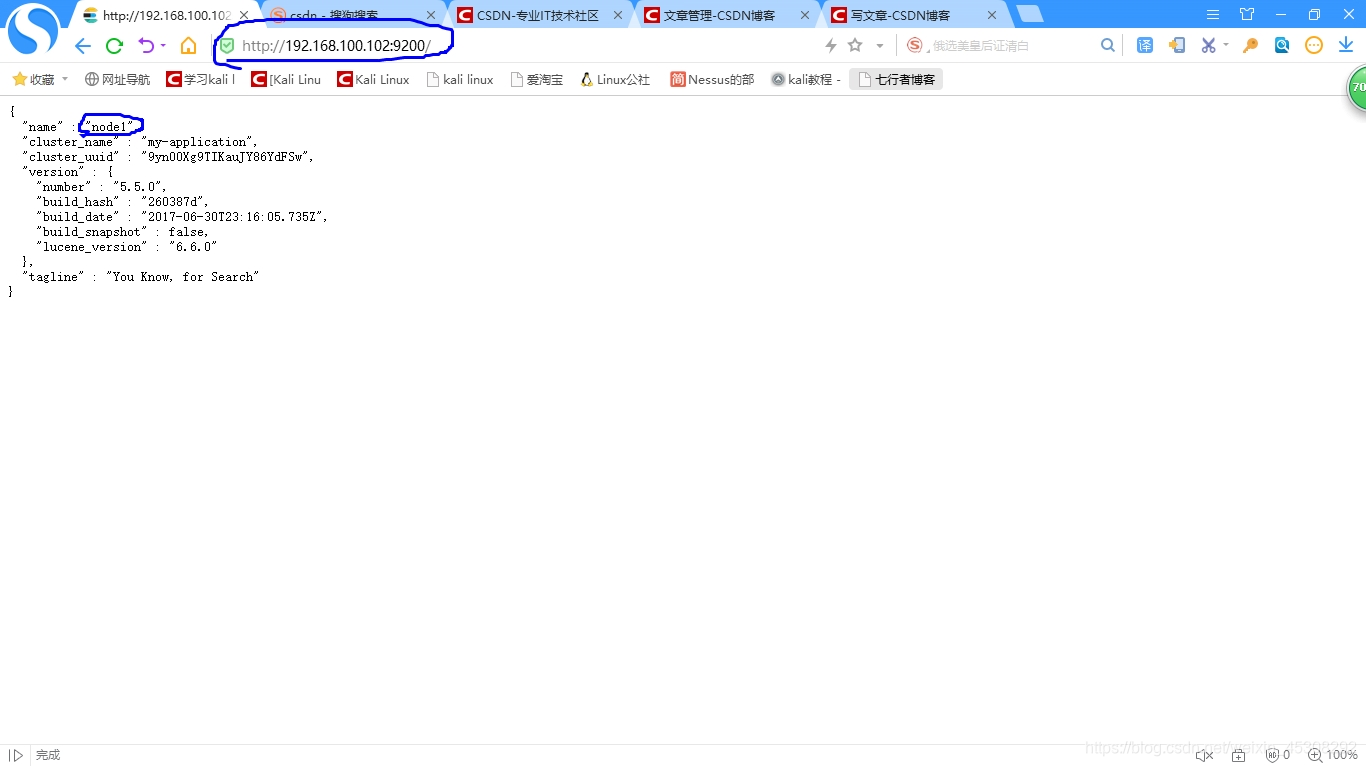
Task: Click the lucene_version "6.6.0" text
Action: click(193, 247)
